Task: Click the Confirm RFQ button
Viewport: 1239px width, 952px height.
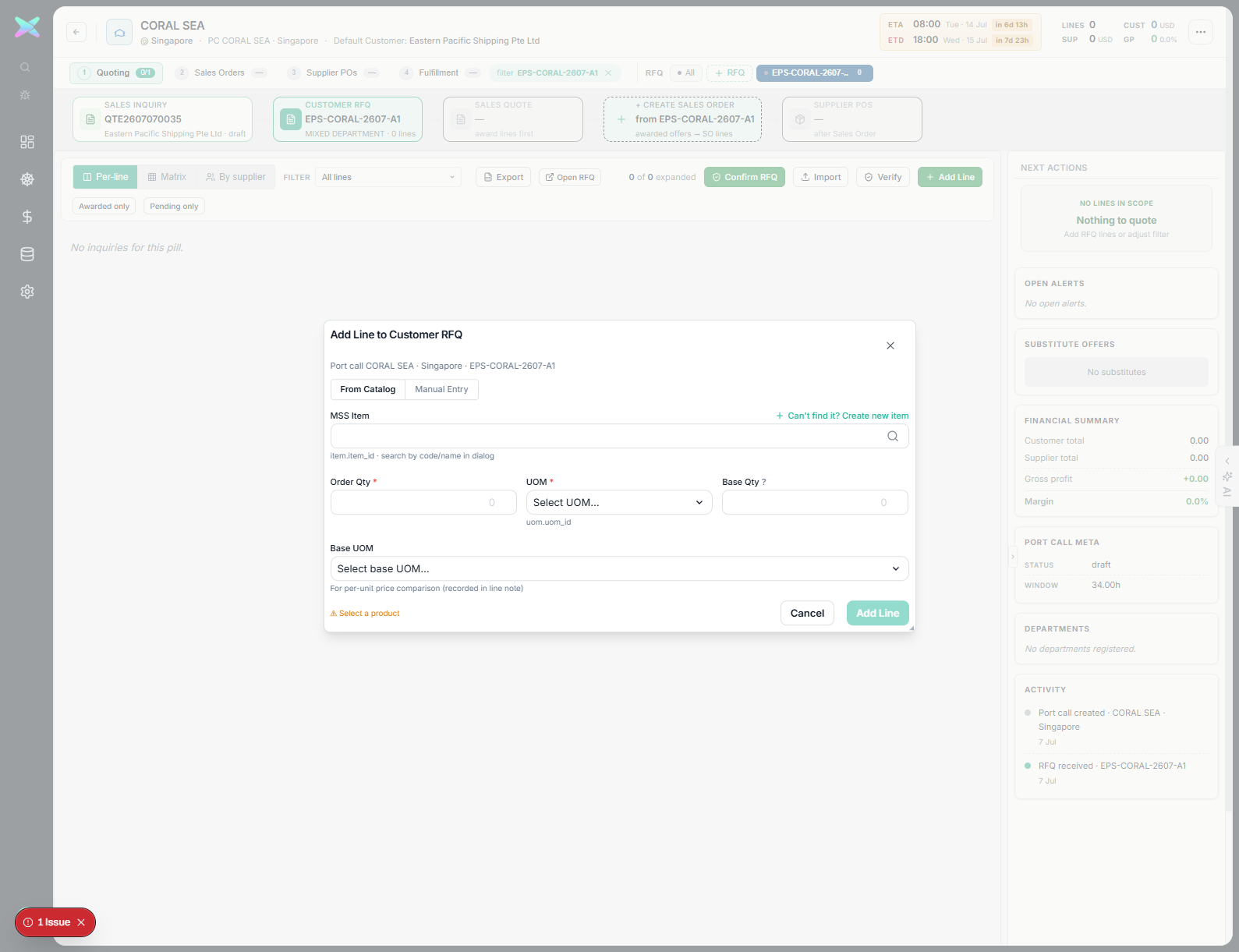Action: 745,177
